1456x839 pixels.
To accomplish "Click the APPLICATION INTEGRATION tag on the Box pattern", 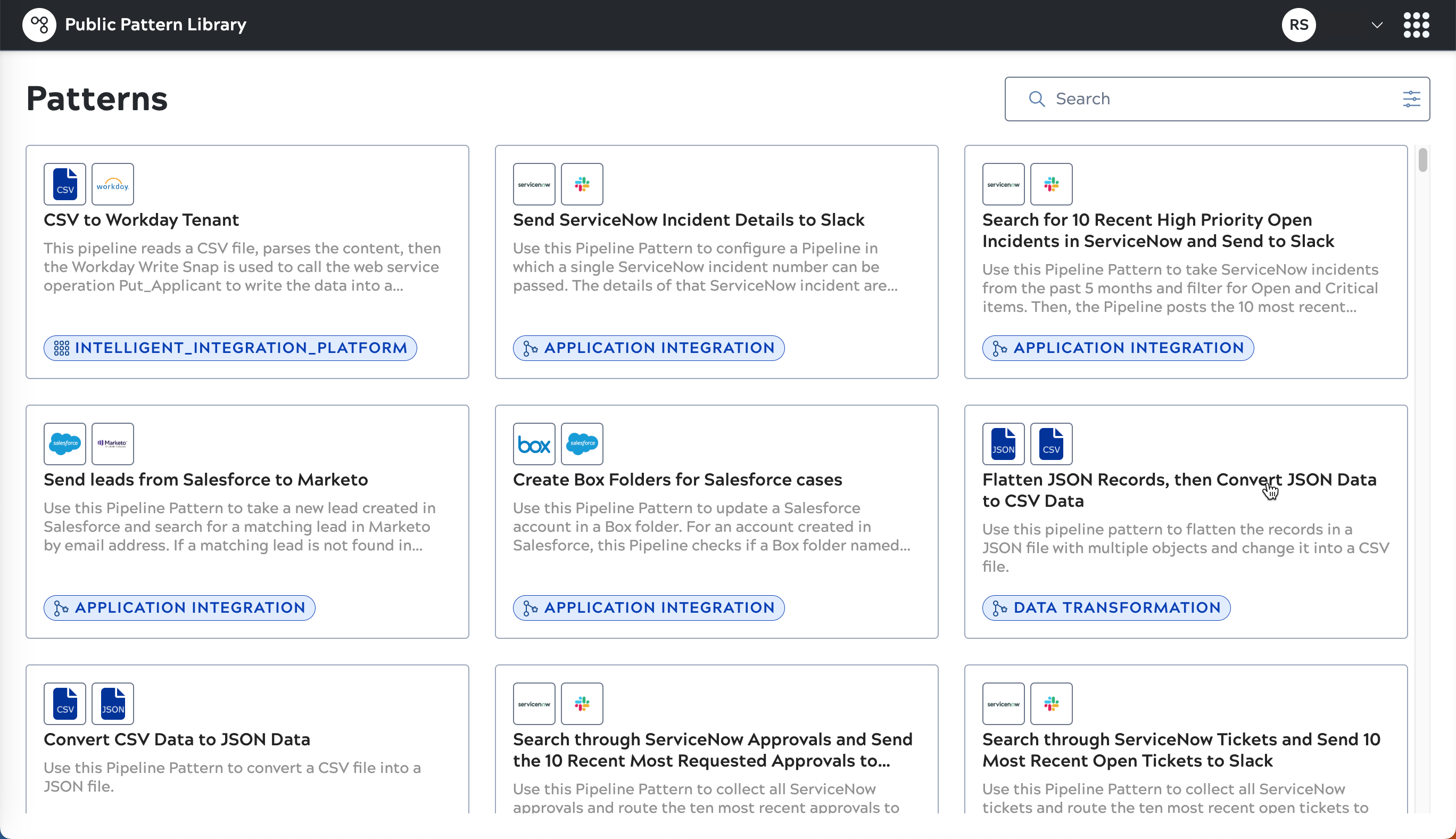I will [649, 607].
